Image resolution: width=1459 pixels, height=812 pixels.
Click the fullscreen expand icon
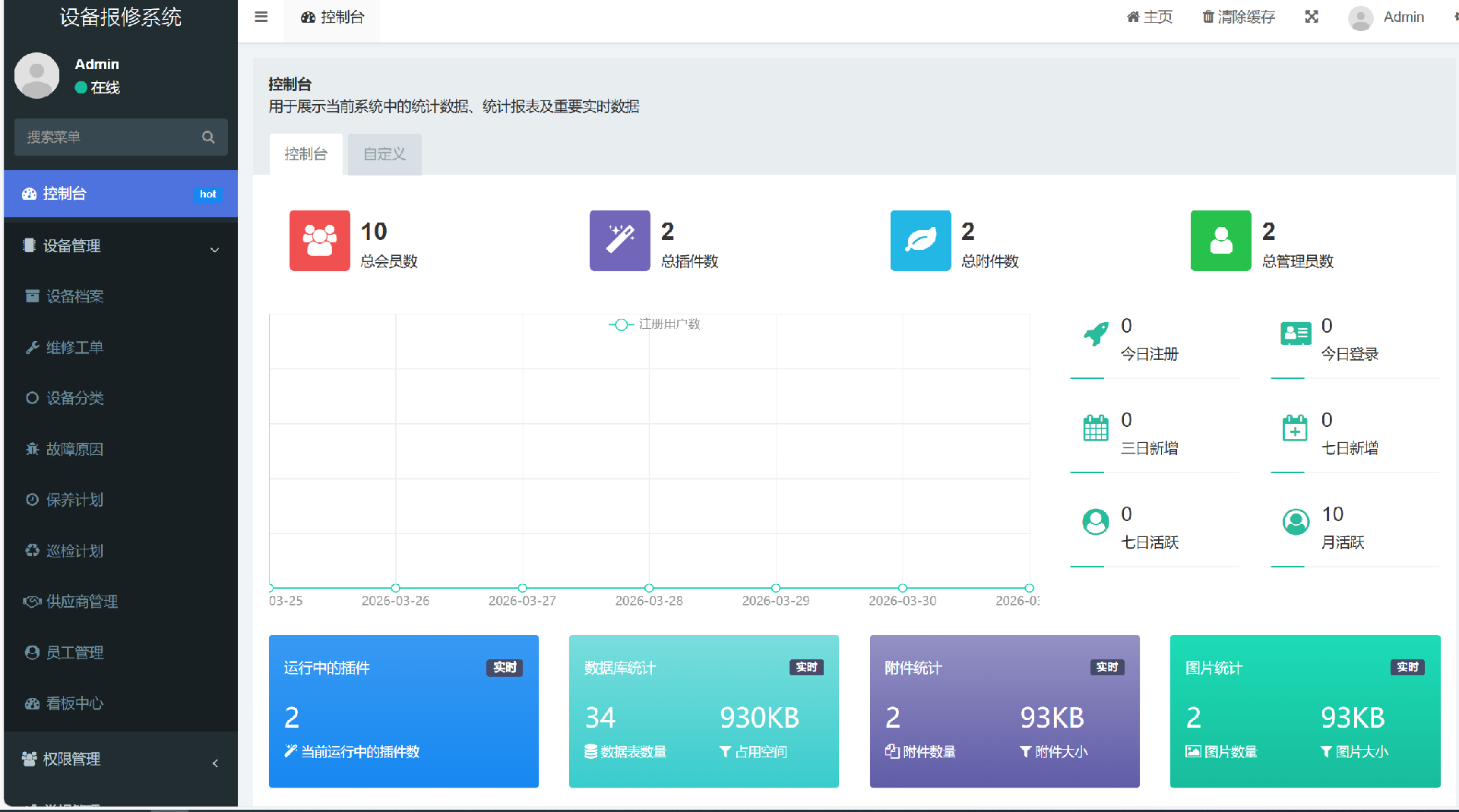(x=1312, y=17)
